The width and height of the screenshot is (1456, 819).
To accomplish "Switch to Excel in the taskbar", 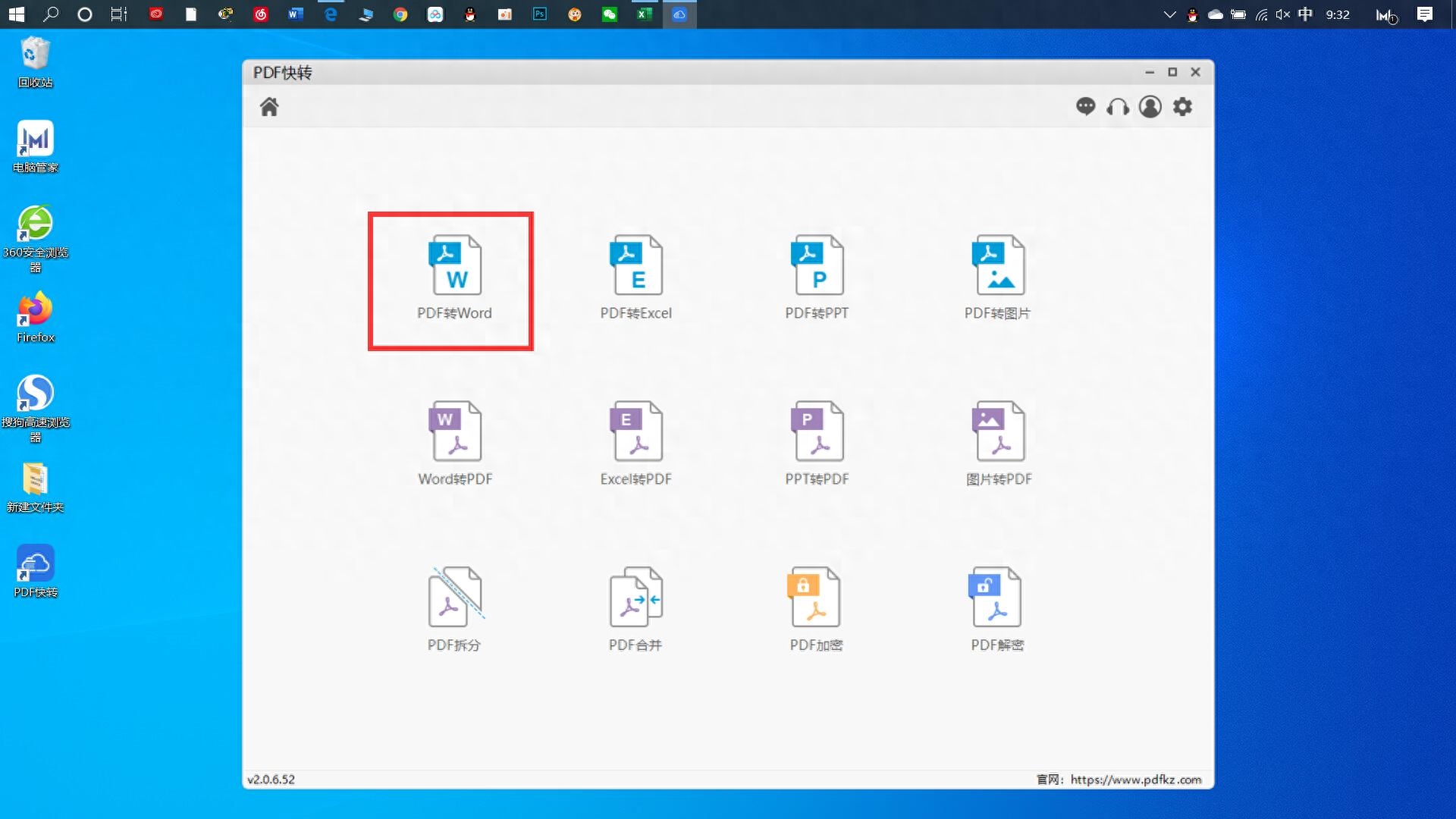I will point(645,14).
